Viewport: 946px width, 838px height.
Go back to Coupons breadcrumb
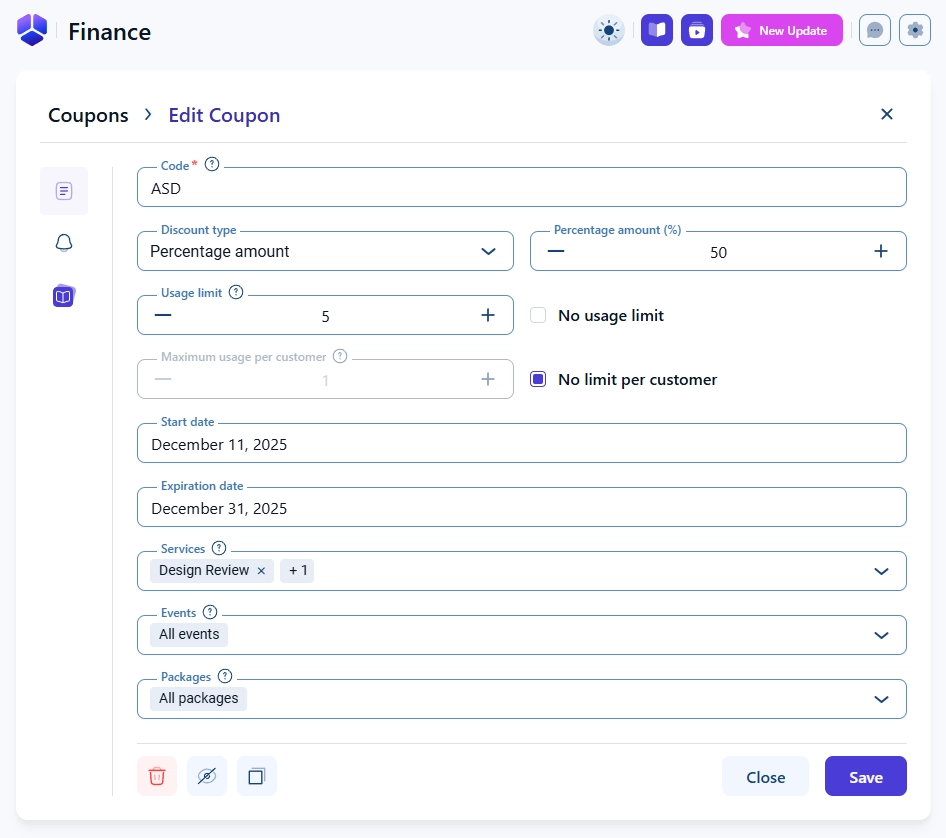(x=88, y=115)
